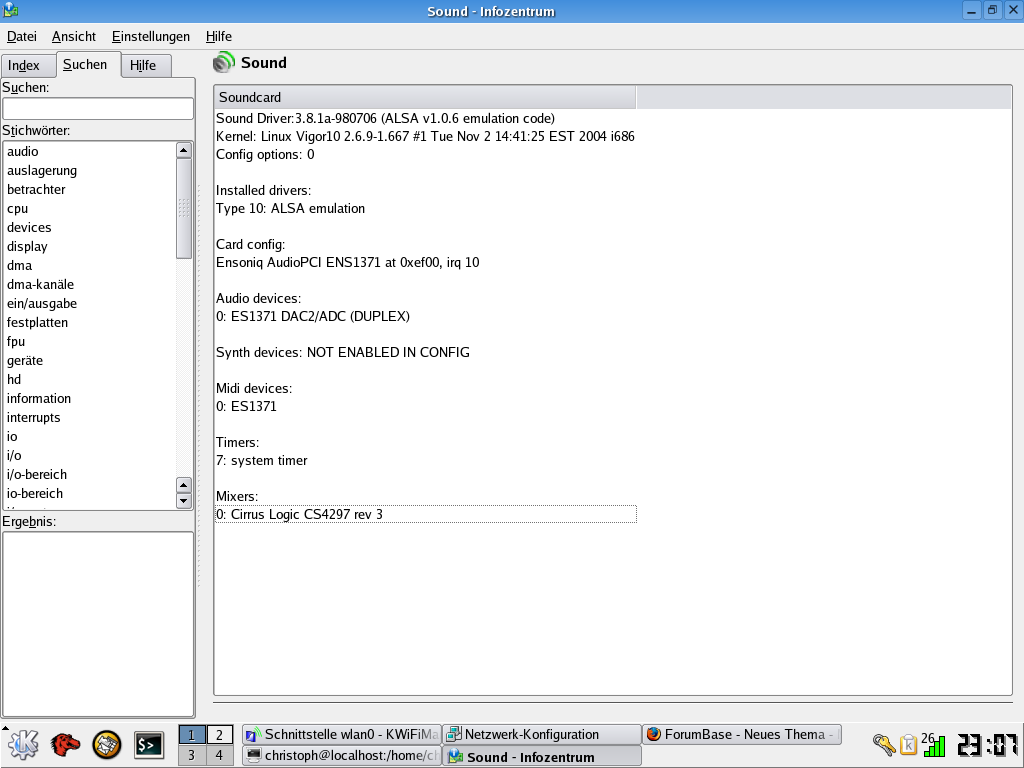This screenshot has height=768, width=1024.
Task: Switch to virtual desktop 1
Action: (191, 735)
